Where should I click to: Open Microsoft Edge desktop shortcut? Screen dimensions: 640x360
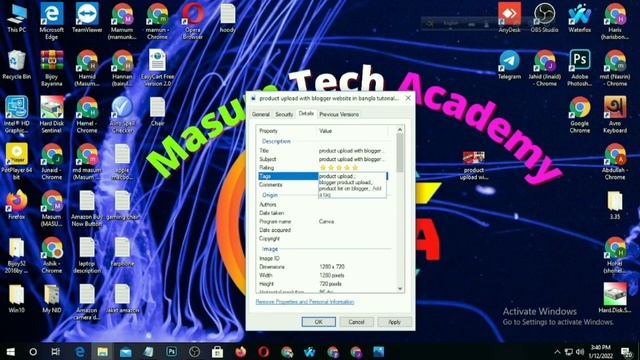(x=51, y=21)
